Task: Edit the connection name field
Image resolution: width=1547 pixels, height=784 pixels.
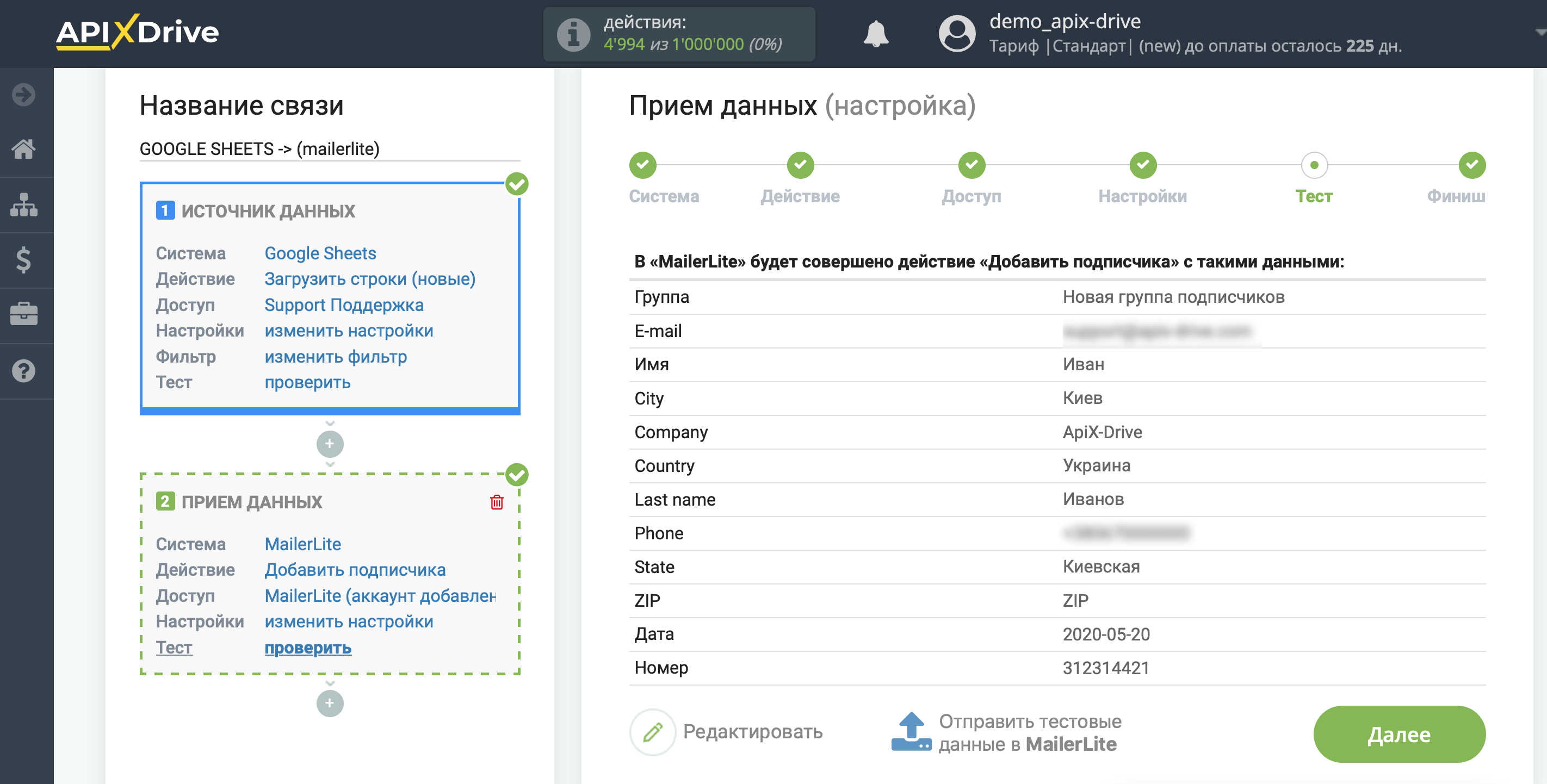Action: [330, 149]
